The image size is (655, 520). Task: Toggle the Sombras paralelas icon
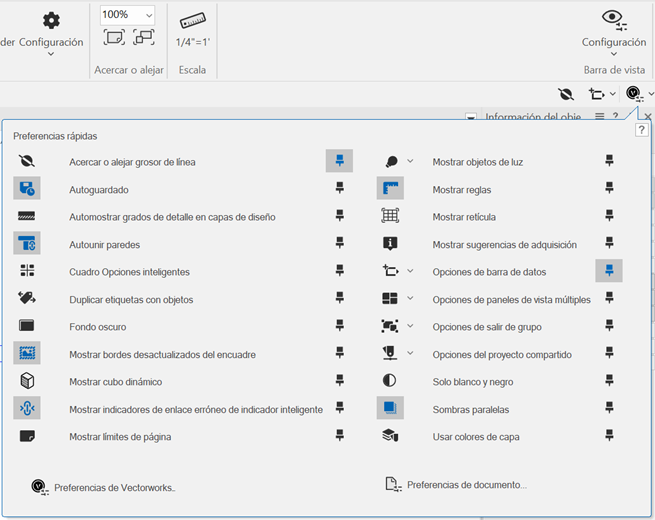[x=390, y=408]
